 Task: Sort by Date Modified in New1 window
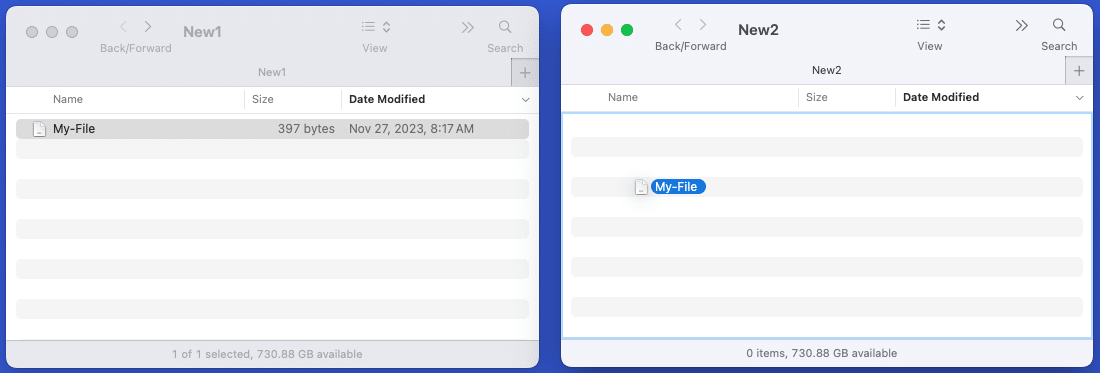tap(387, 100)
